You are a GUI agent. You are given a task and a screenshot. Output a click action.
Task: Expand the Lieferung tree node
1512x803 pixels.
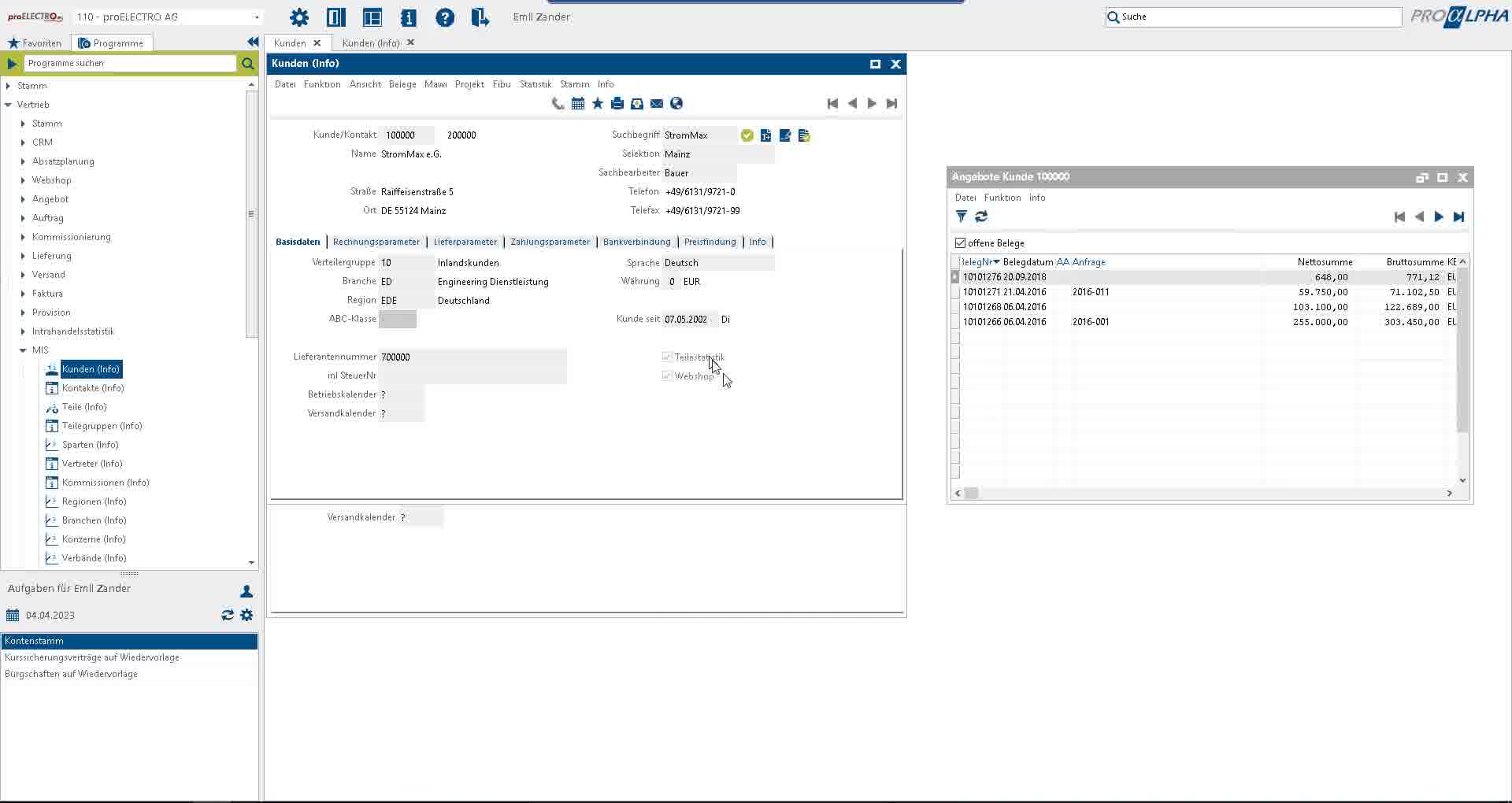pyautogui.click(x=23, y=256)
